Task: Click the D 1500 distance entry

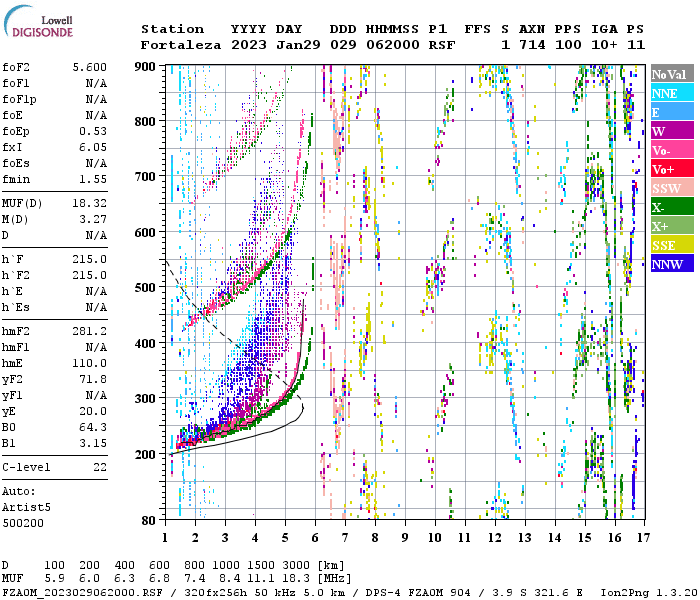Action: 261,566
